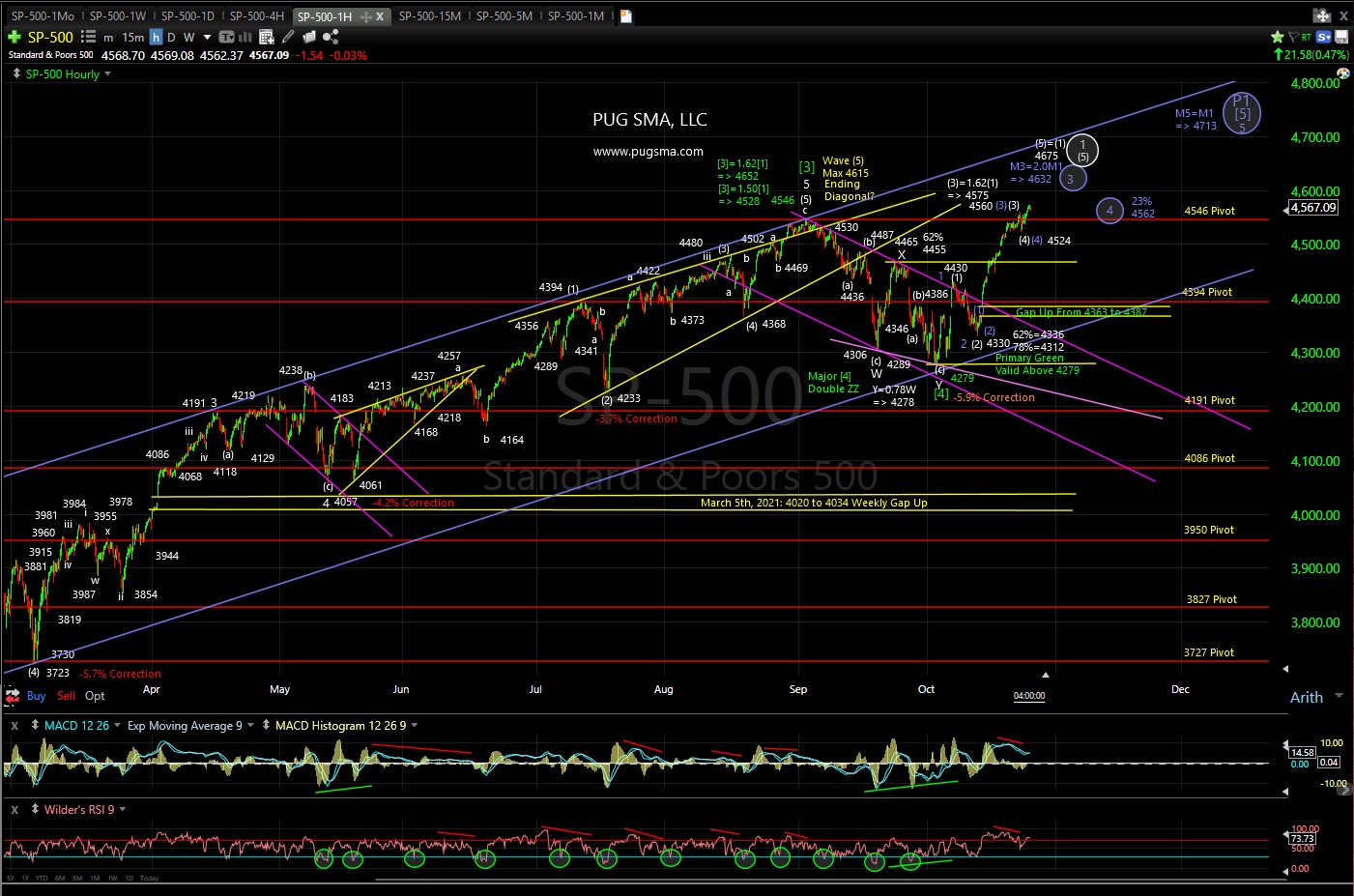This screenshot has width=1354, height=896.
Task: Click the green plus add-symbol icon
Action: pos(14,37)
